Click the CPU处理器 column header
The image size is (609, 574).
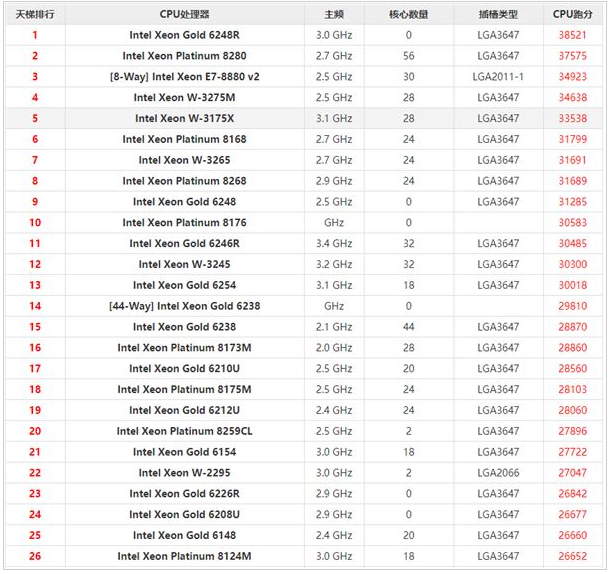(x=184, y=14)
